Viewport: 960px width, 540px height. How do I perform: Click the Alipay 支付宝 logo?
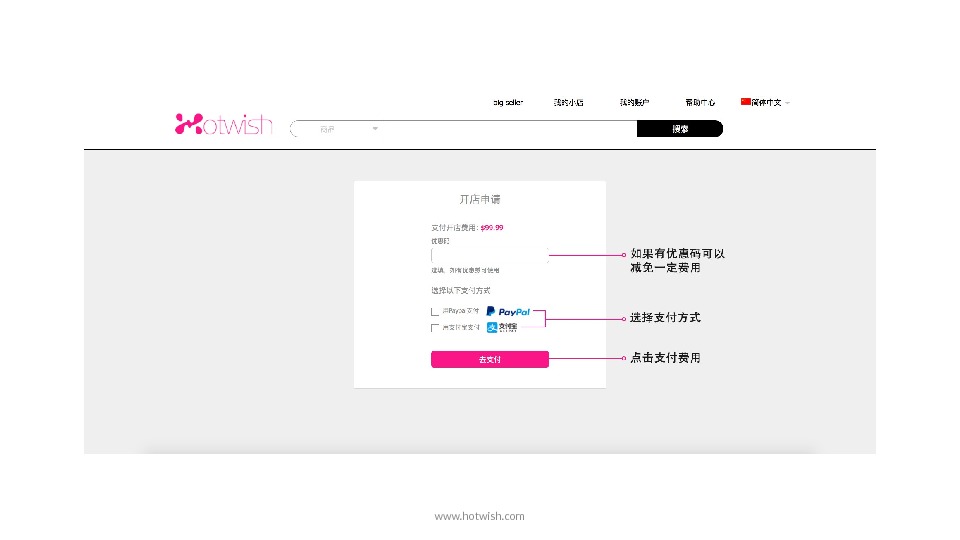click(x=502, y=328)
